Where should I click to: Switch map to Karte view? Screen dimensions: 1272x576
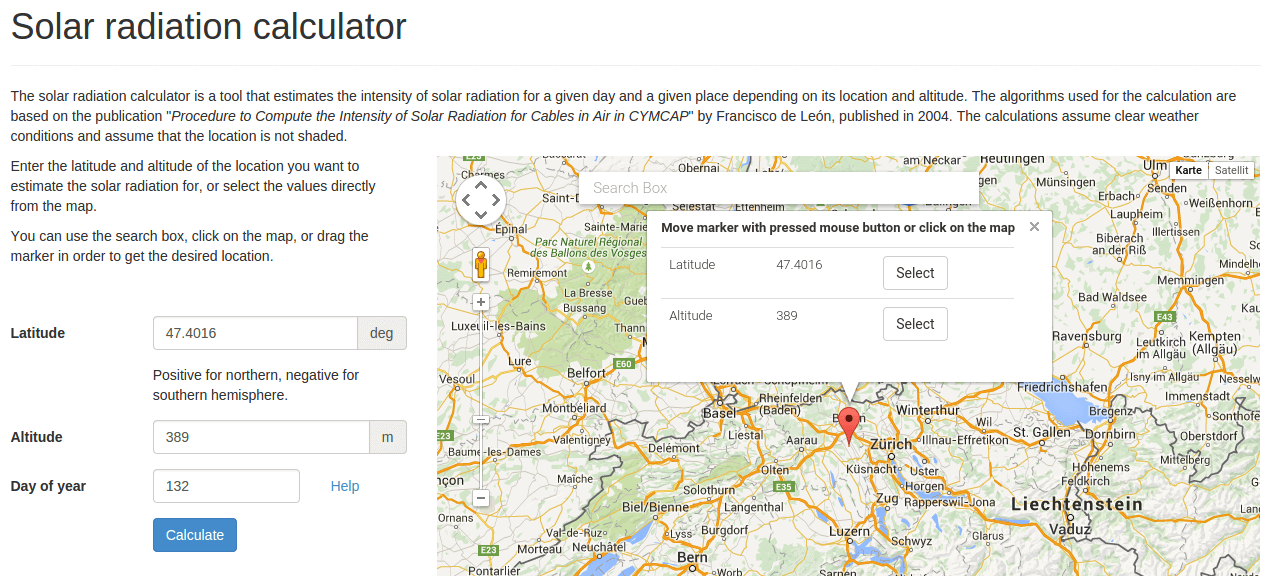(1188, 170)
